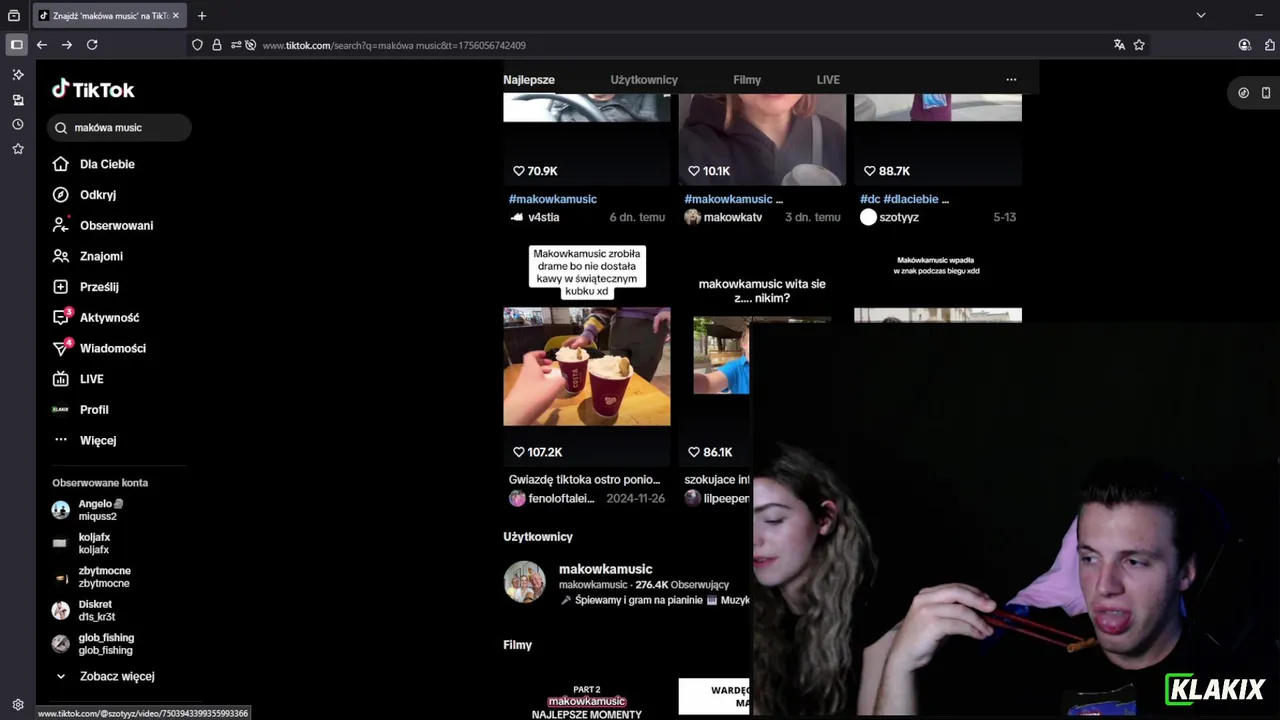Viewport: 1280px width, 720px height.
Task: Reload the page
Action: (x=92, y=45)
